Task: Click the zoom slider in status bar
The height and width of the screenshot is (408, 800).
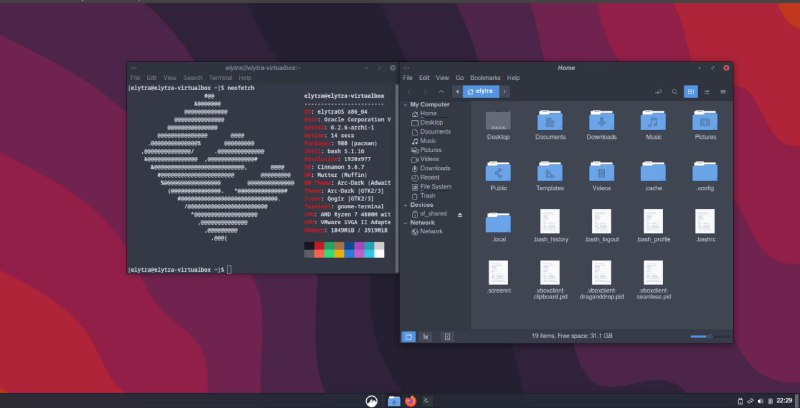Action: click(709, 337)
